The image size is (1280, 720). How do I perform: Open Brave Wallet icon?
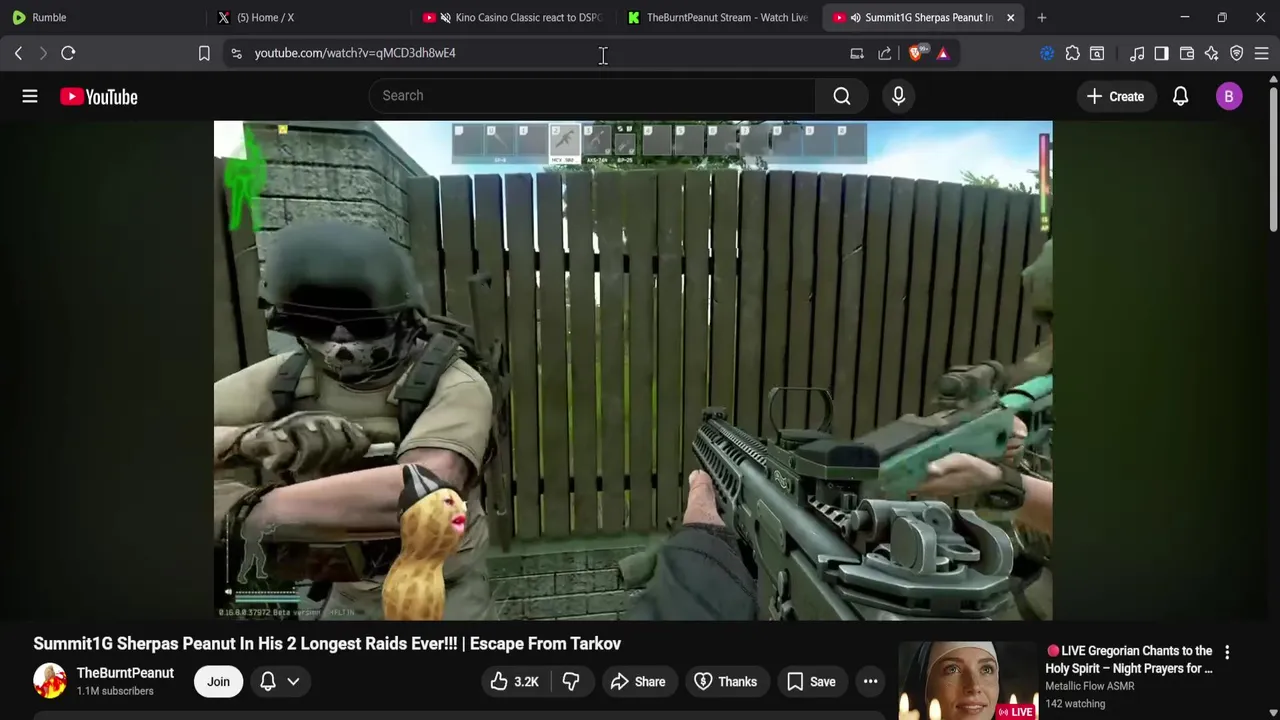click(x=1187, y=53)
